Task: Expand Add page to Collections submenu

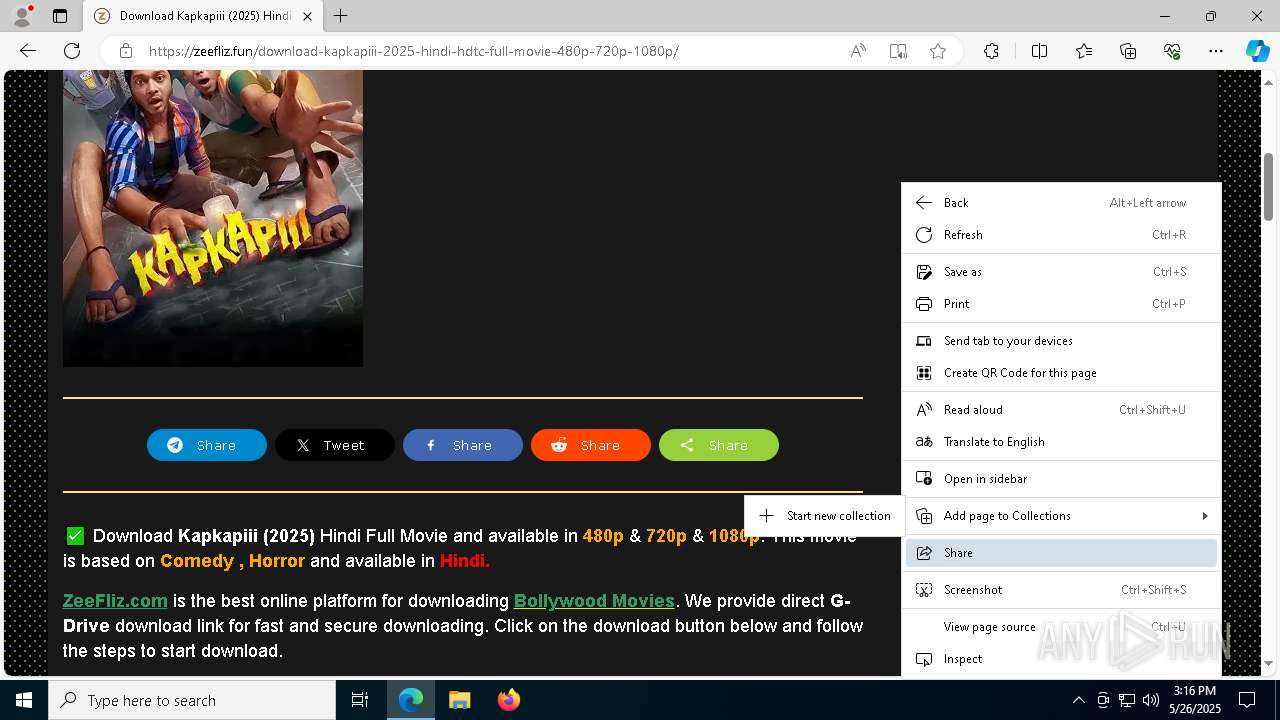Action: pyautogui.click(x=1061, y=516)
